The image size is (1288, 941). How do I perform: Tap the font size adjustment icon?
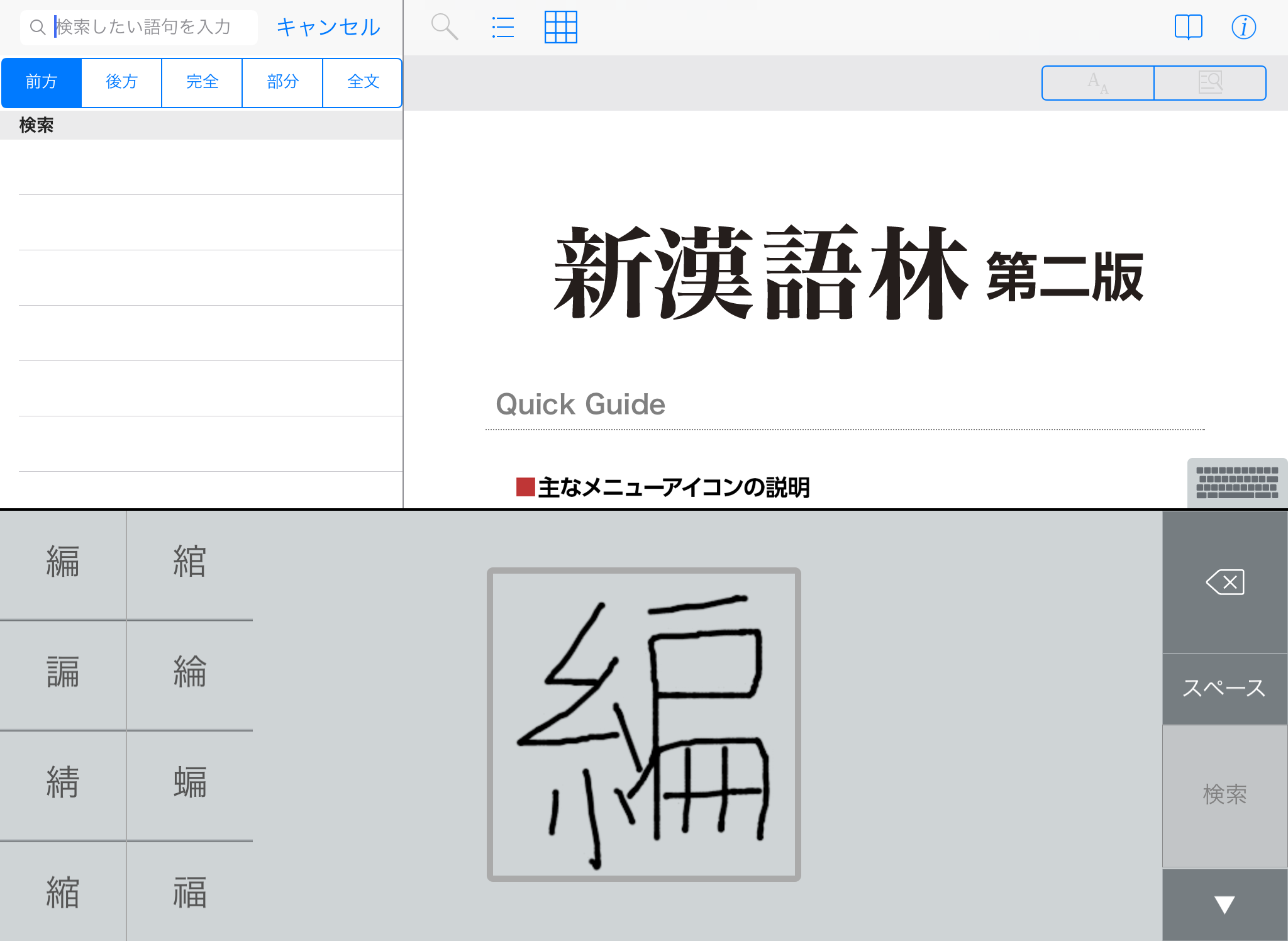point(1097,83)
